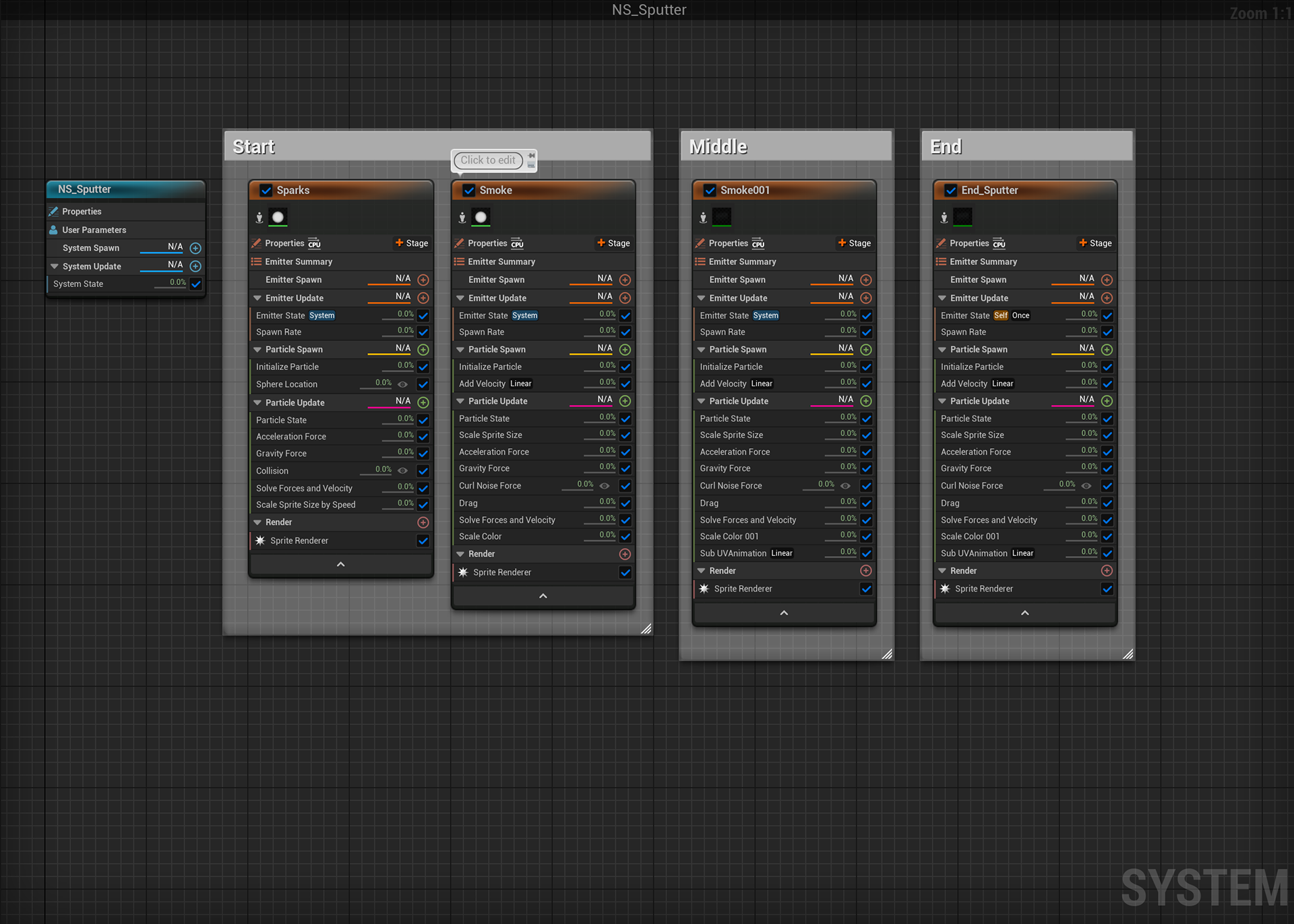Collapse System Update group in NS_Sputter

click(55, 266)
